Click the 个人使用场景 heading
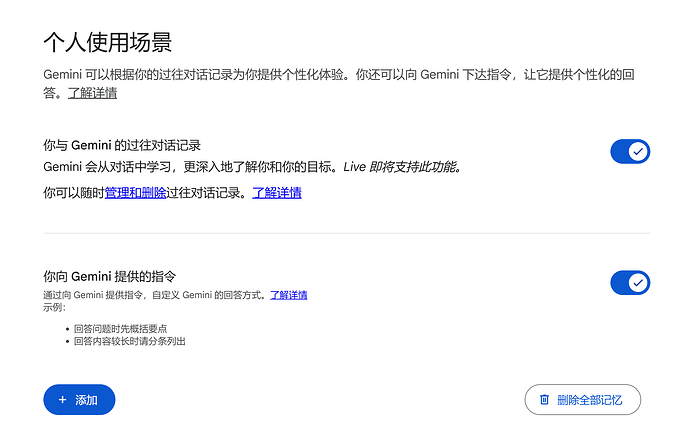The width and height of the screenshot is (690, 439). pyautogui.click(x=107, y=42)
